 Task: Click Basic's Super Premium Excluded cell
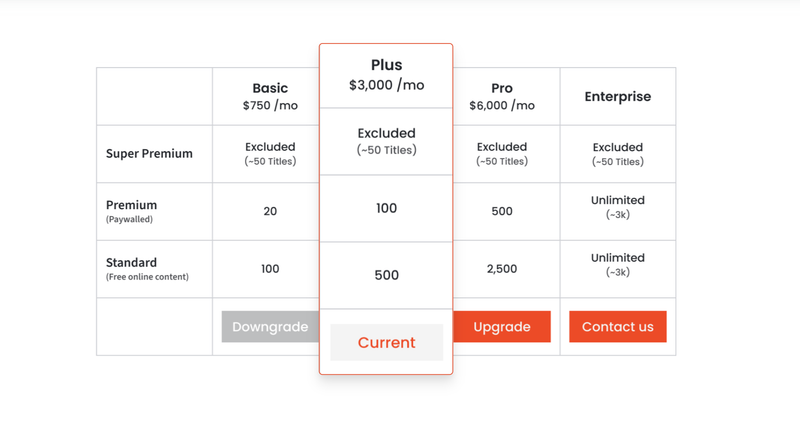[270, 153]
